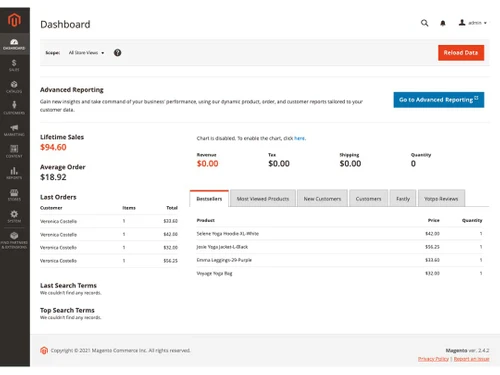Switch to the Most Viewed Products tab

263,199
